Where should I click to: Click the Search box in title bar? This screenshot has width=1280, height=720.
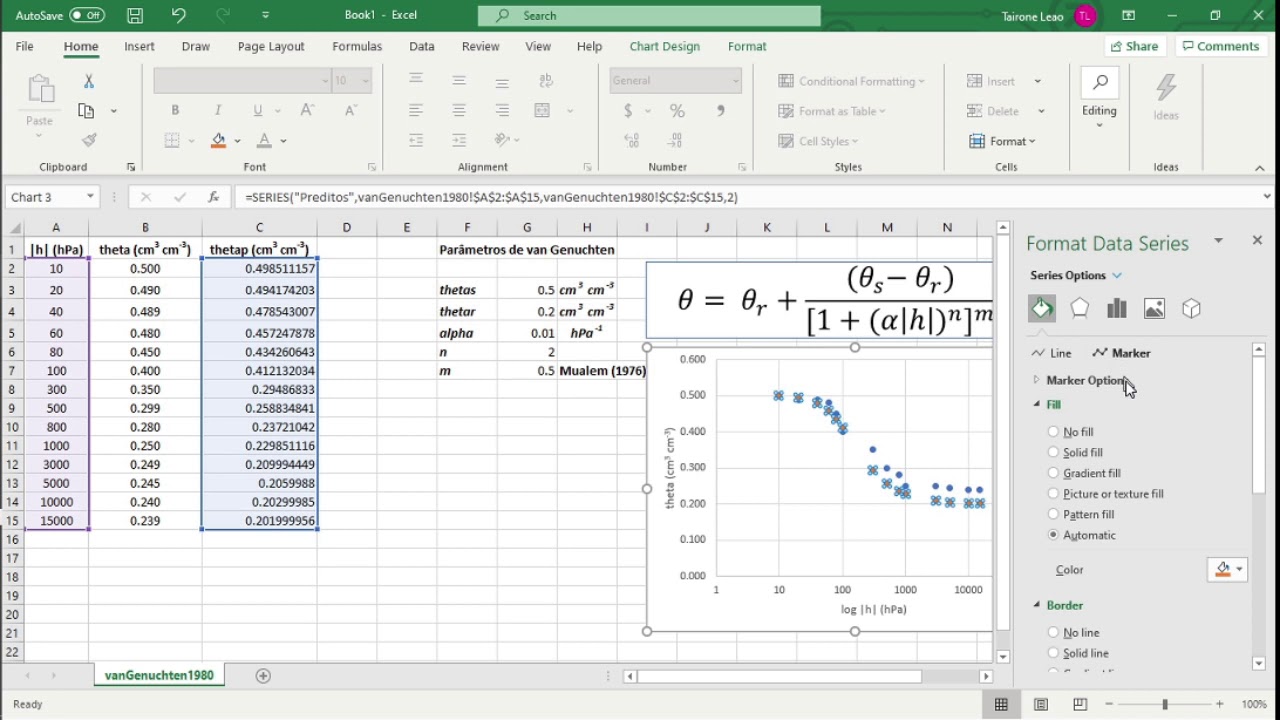[x=649, y=15]
